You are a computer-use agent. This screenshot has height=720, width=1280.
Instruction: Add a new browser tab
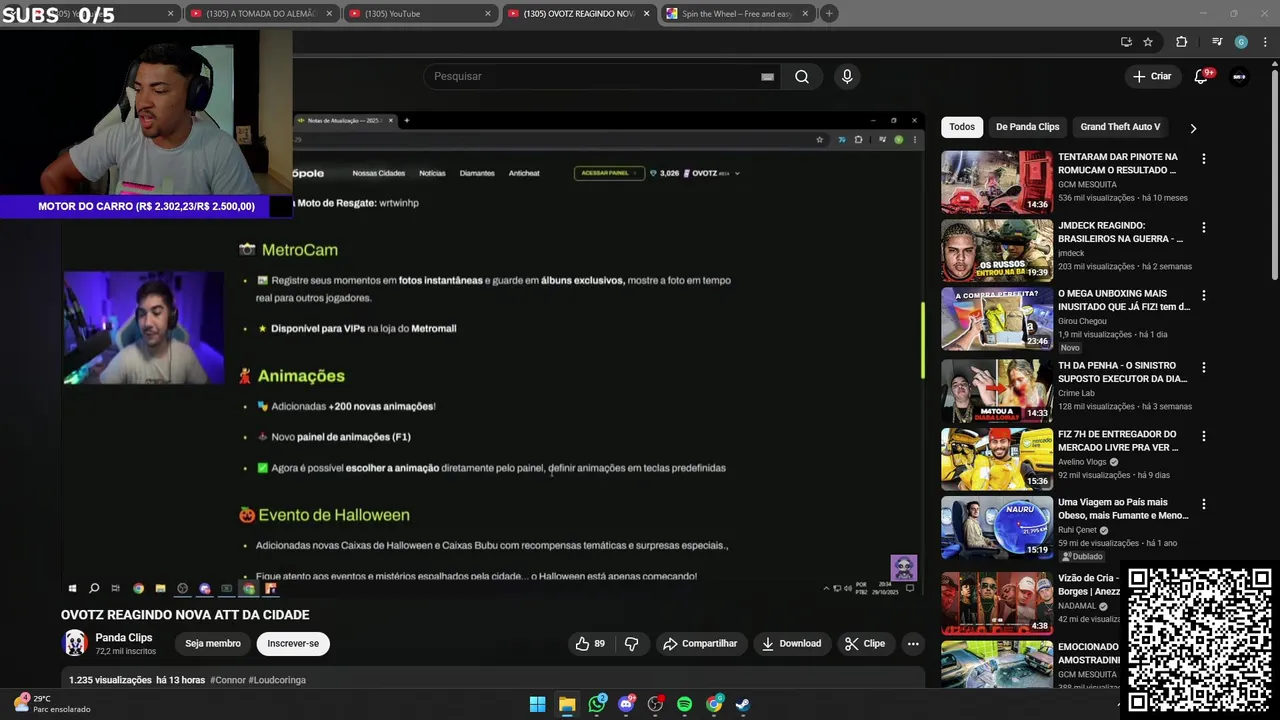coord(829,14)
